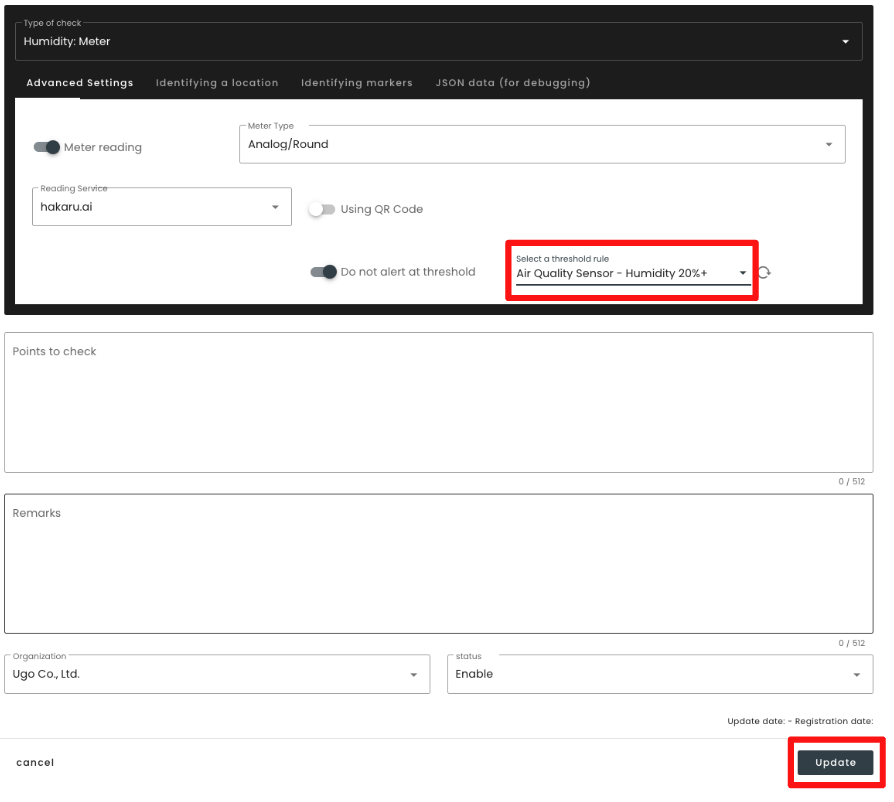Open the Select a threshold rule dropdown
894x802 pixels.
(632, 273)
